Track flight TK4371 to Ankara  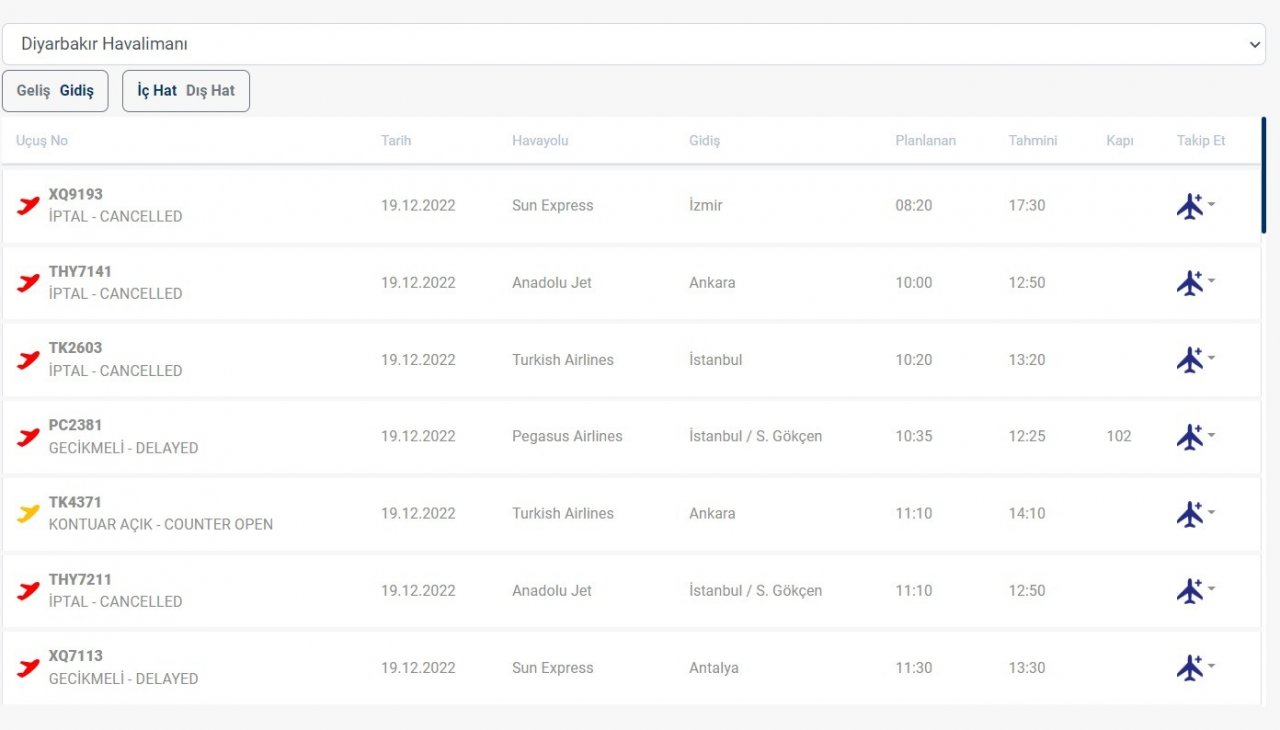click(1189, 514)
